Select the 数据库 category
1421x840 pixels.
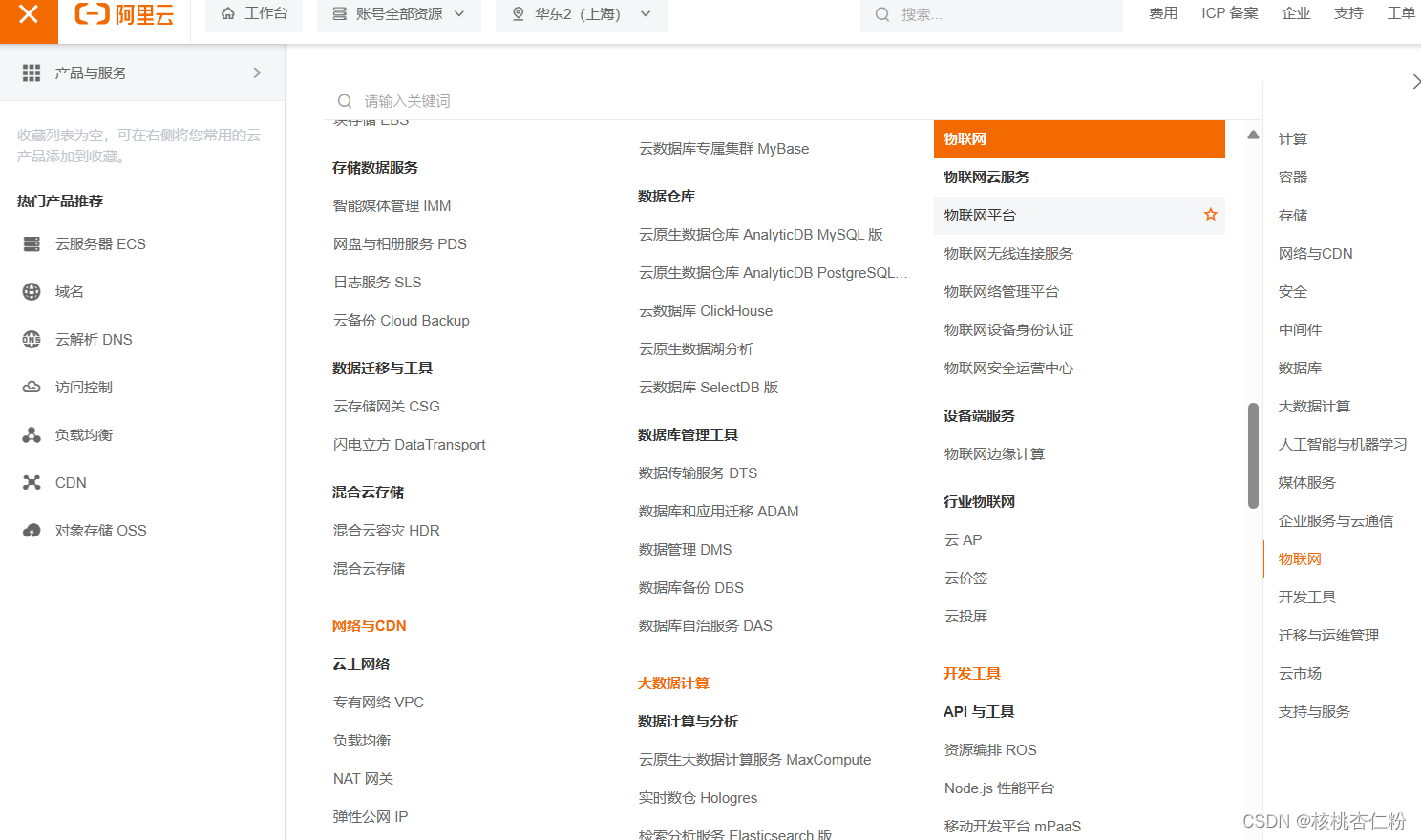(1301, 368)
